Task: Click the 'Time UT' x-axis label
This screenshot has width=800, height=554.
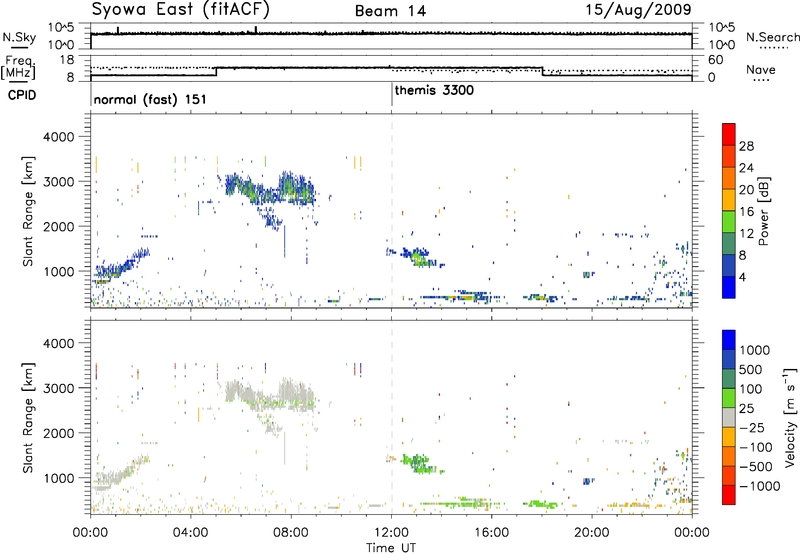Action: tap(391, 548)
